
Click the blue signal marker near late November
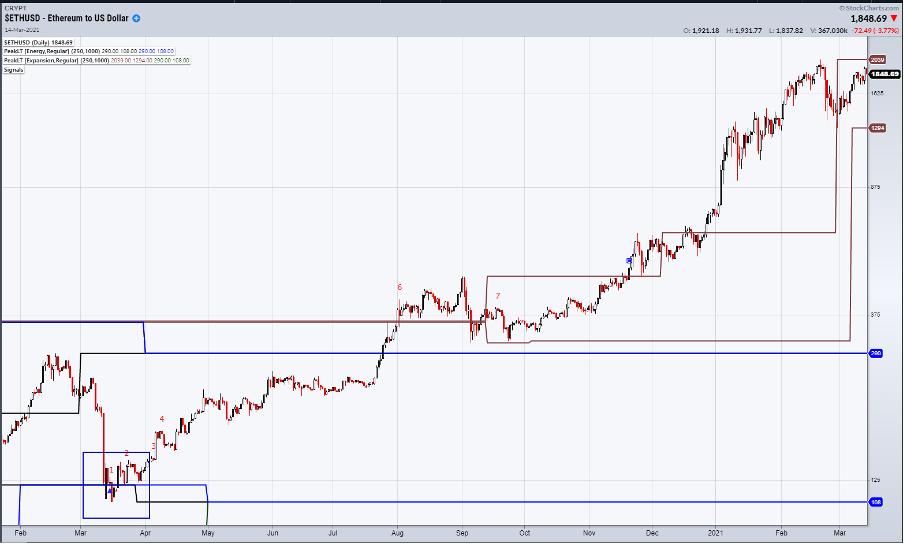(629, 260)
